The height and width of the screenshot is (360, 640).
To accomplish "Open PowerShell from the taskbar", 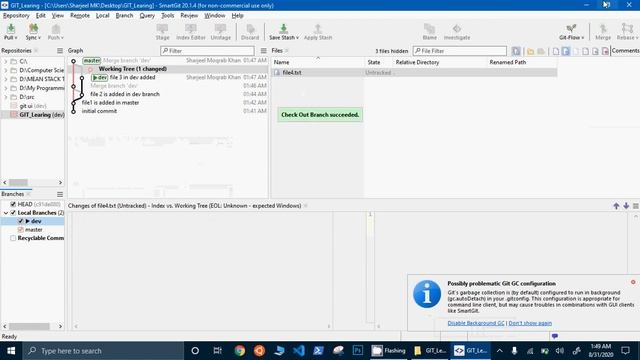I will point(318,351).
